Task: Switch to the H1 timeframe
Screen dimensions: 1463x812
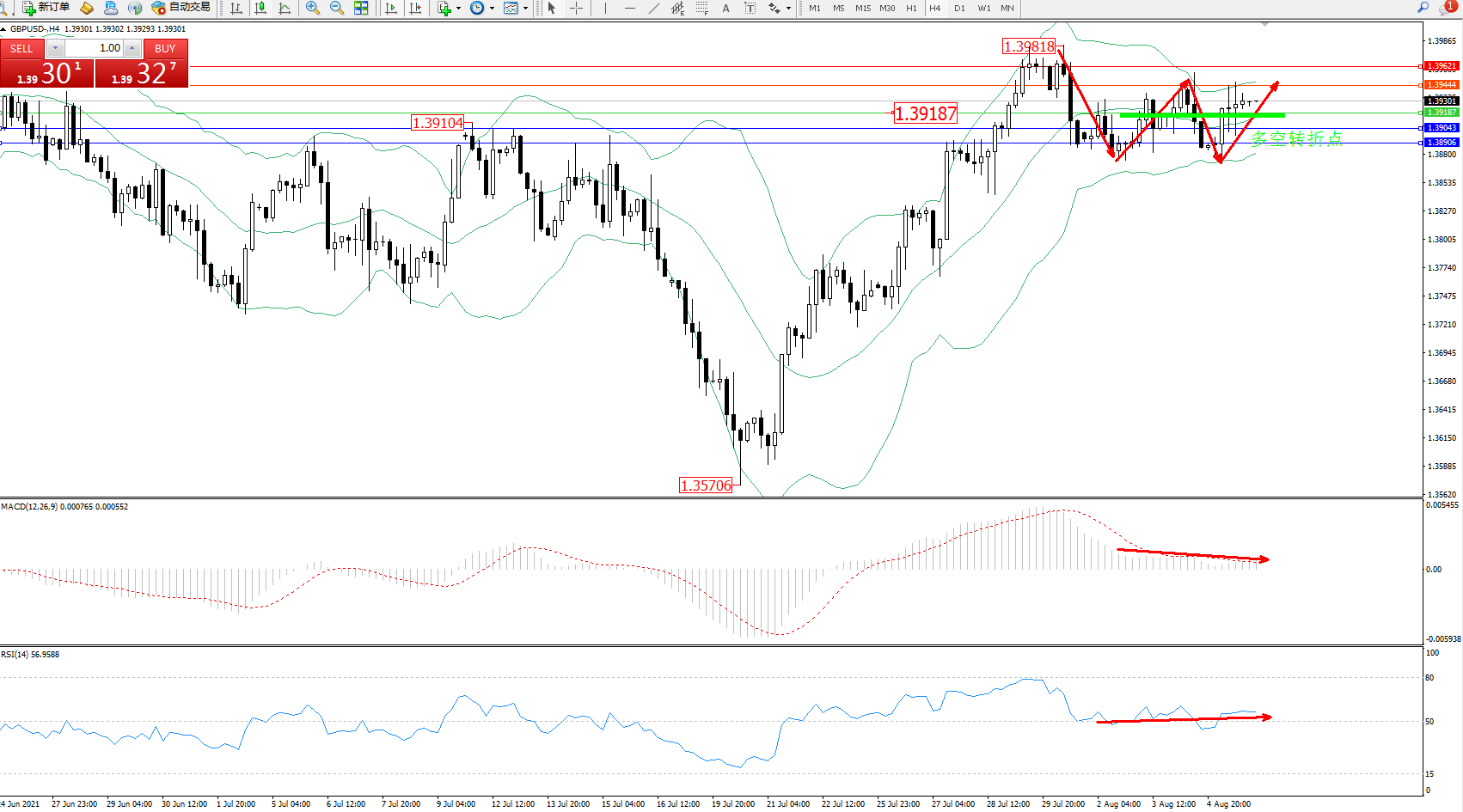Action: click(x=911, y=8)
